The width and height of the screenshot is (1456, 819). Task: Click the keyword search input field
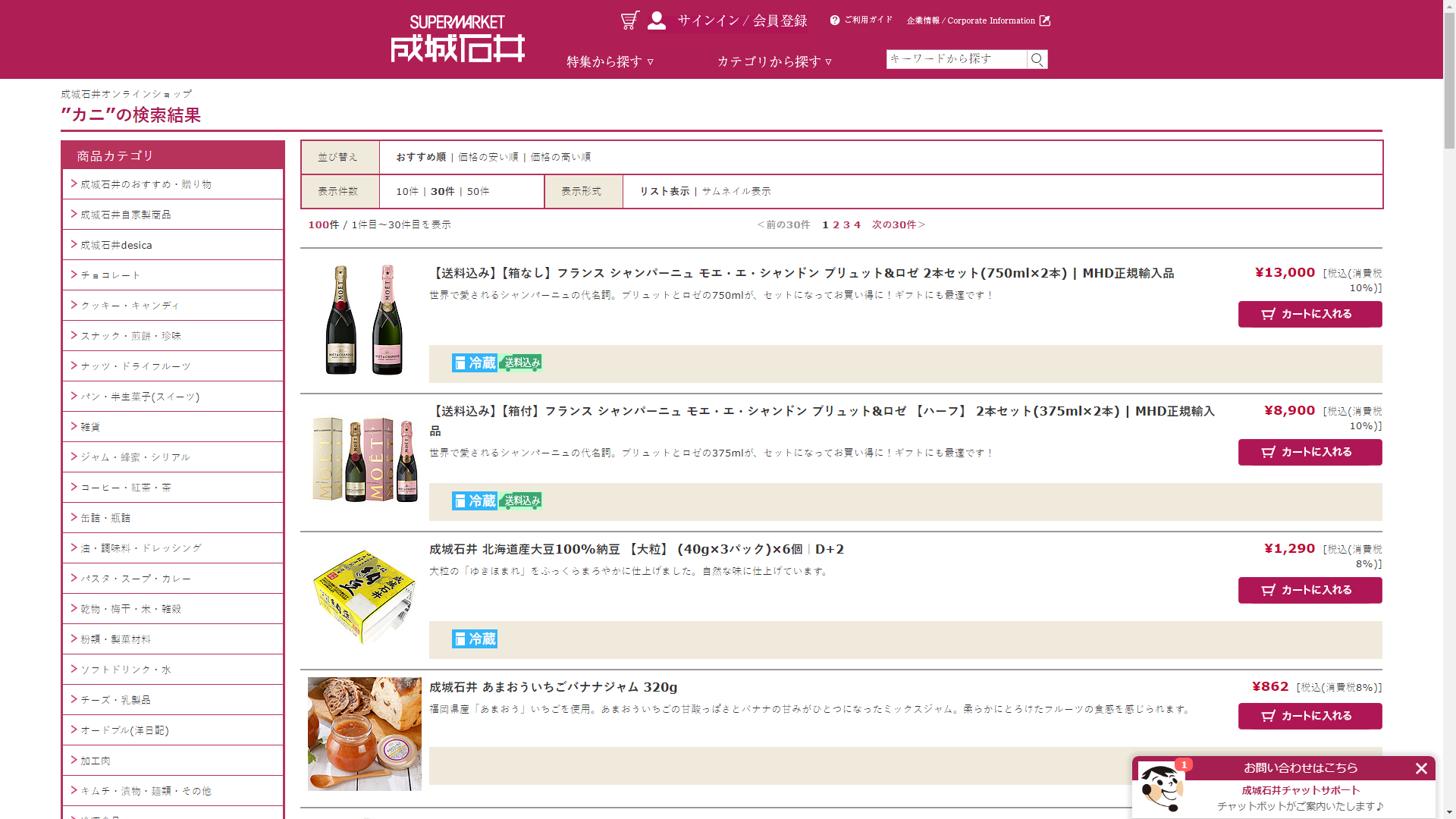point(955,59)
